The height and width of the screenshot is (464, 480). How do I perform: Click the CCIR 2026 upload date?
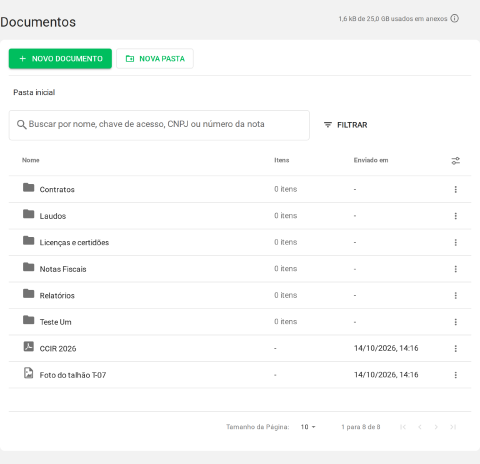pyautogui.click(x=386, y=348)
